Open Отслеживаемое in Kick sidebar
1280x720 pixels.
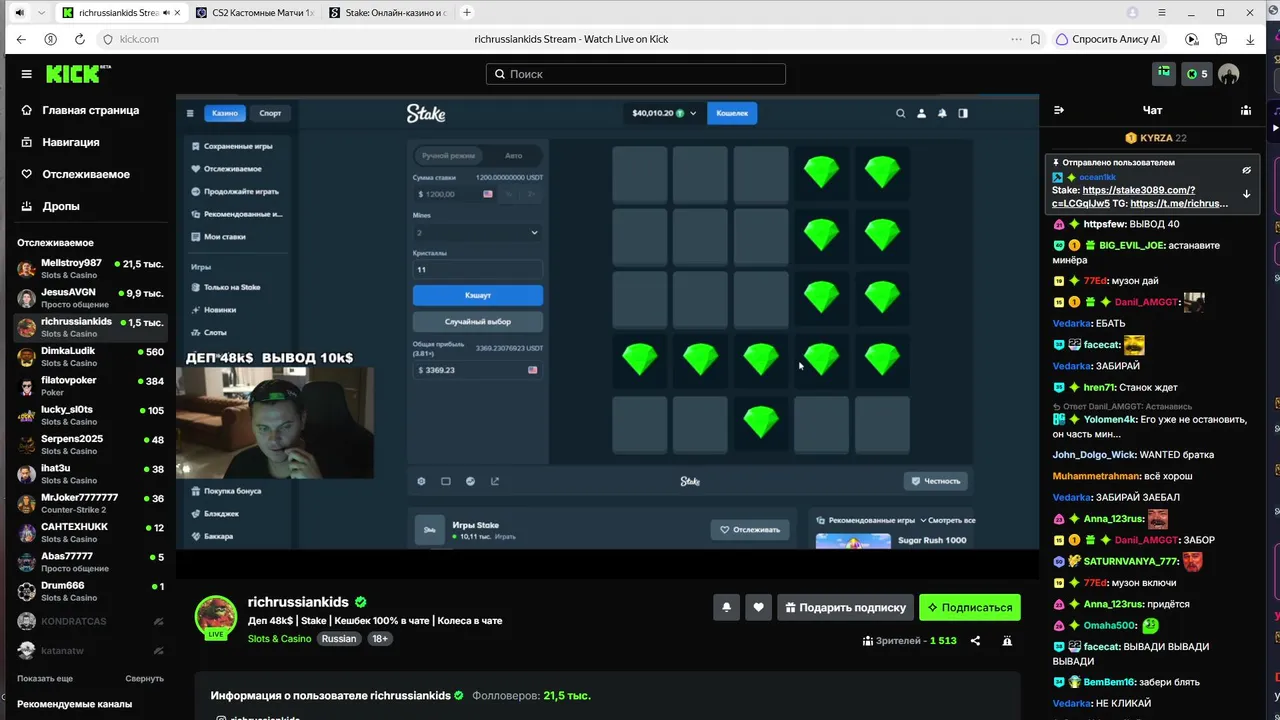[86, 174]
